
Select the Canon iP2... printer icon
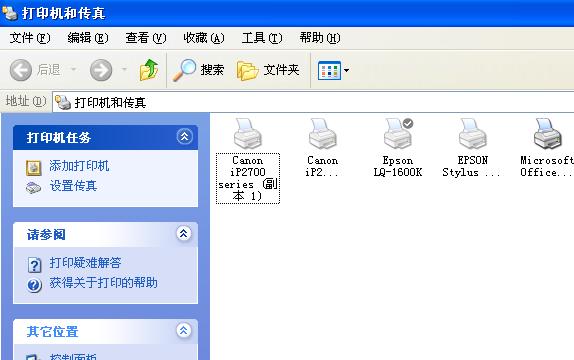[322, 134]
